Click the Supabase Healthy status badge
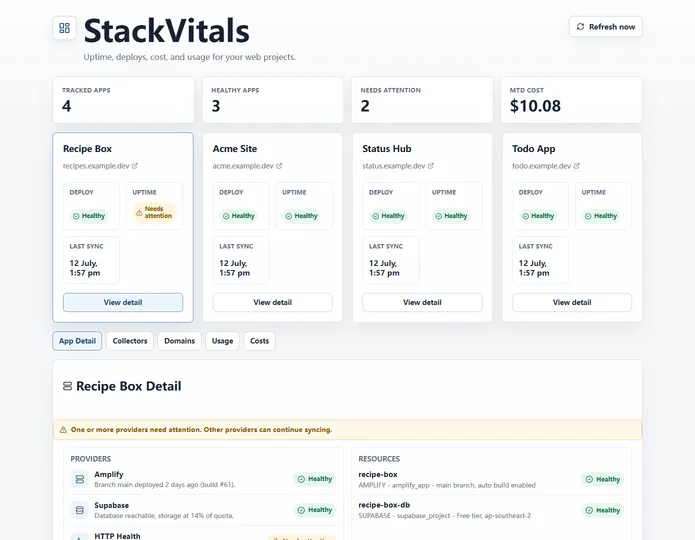695x540 pixels. click(x=315, y=510)
